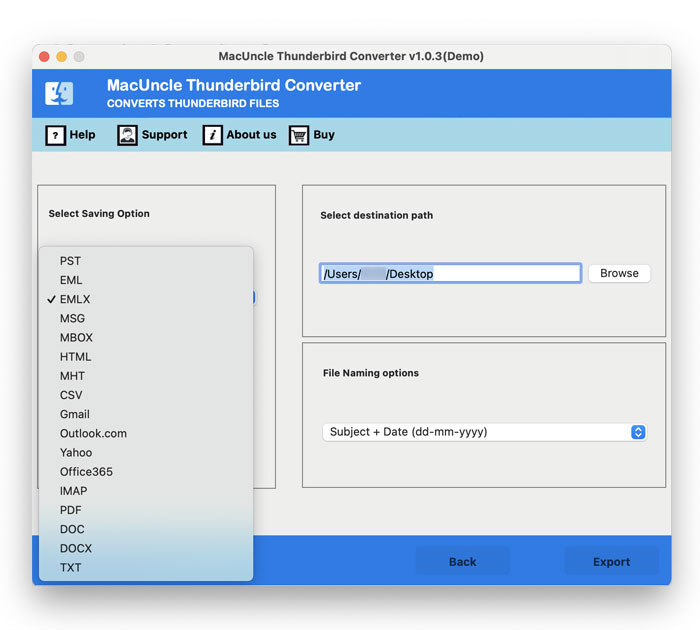The width and height of the screenshot is (700, 630).
Task: Click the Help question mark icon
Action: [x=55, y=135]
